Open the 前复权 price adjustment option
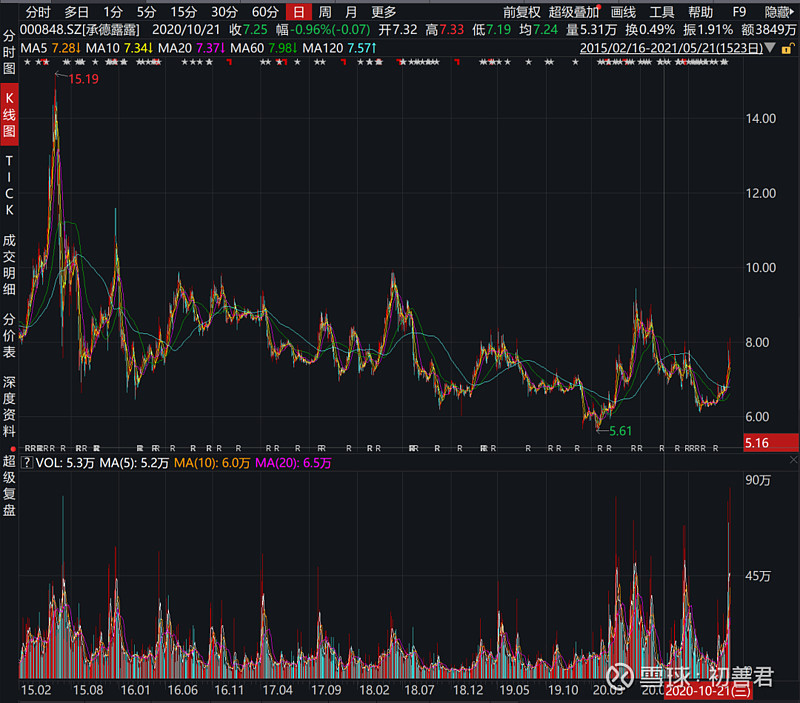Viewport: 800px width, 703px height. point(521,12)
